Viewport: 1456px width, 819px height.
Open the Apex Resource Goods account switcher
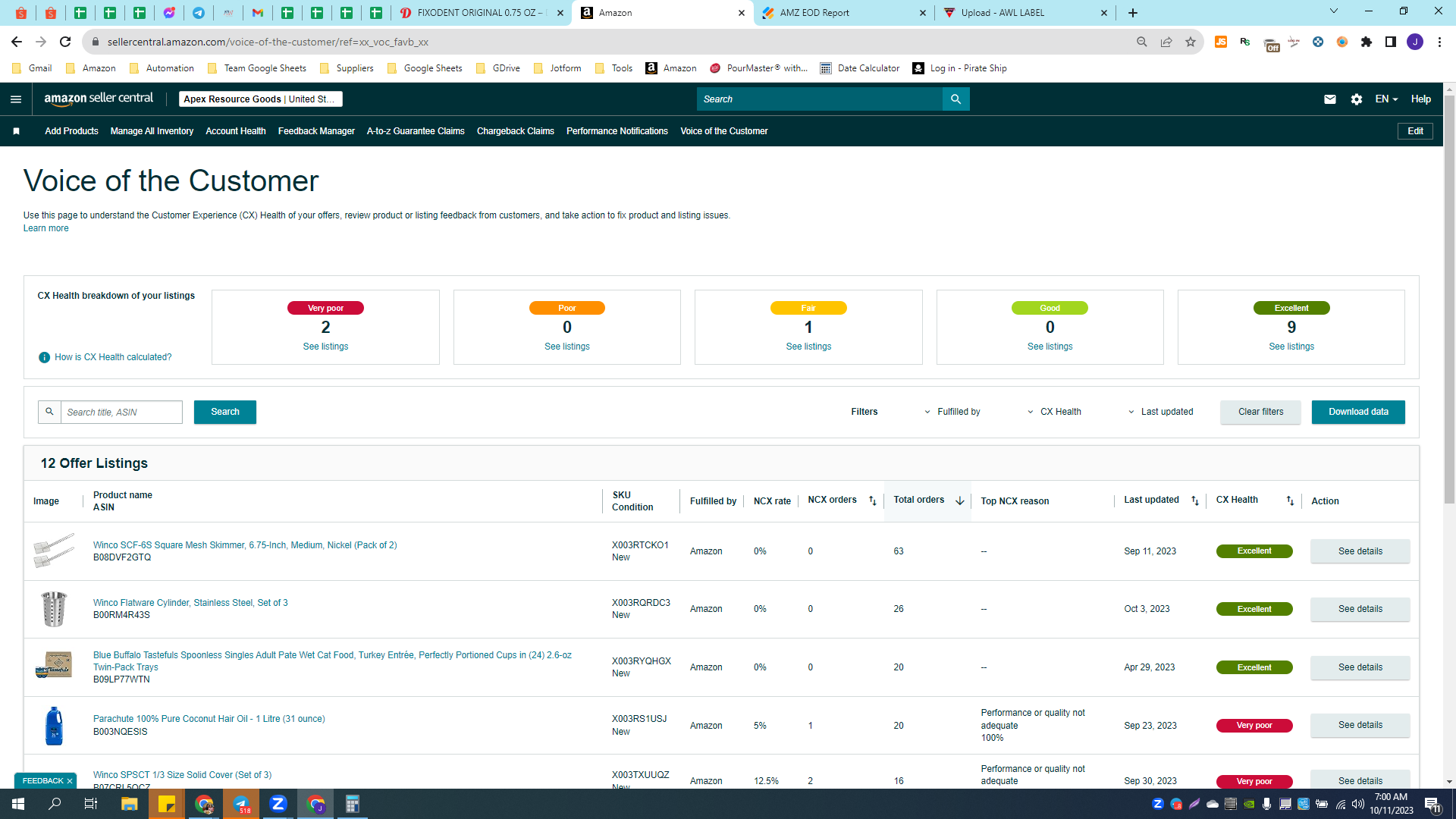point(261,99)
